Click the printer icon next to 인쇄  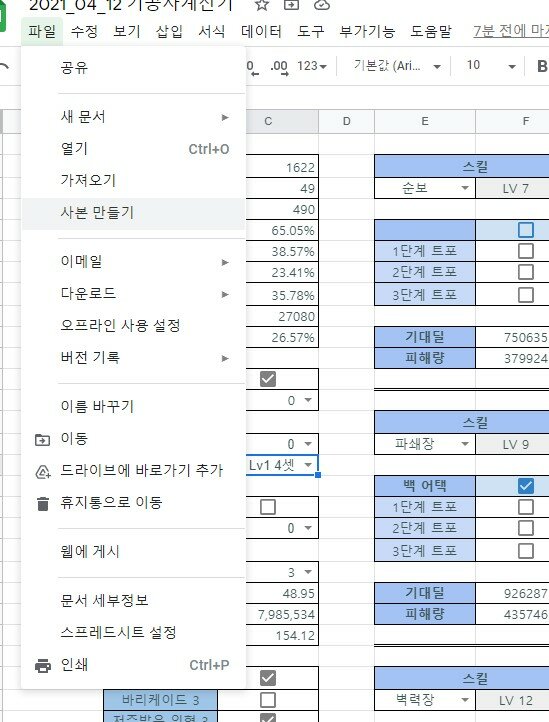pos(43,665)
